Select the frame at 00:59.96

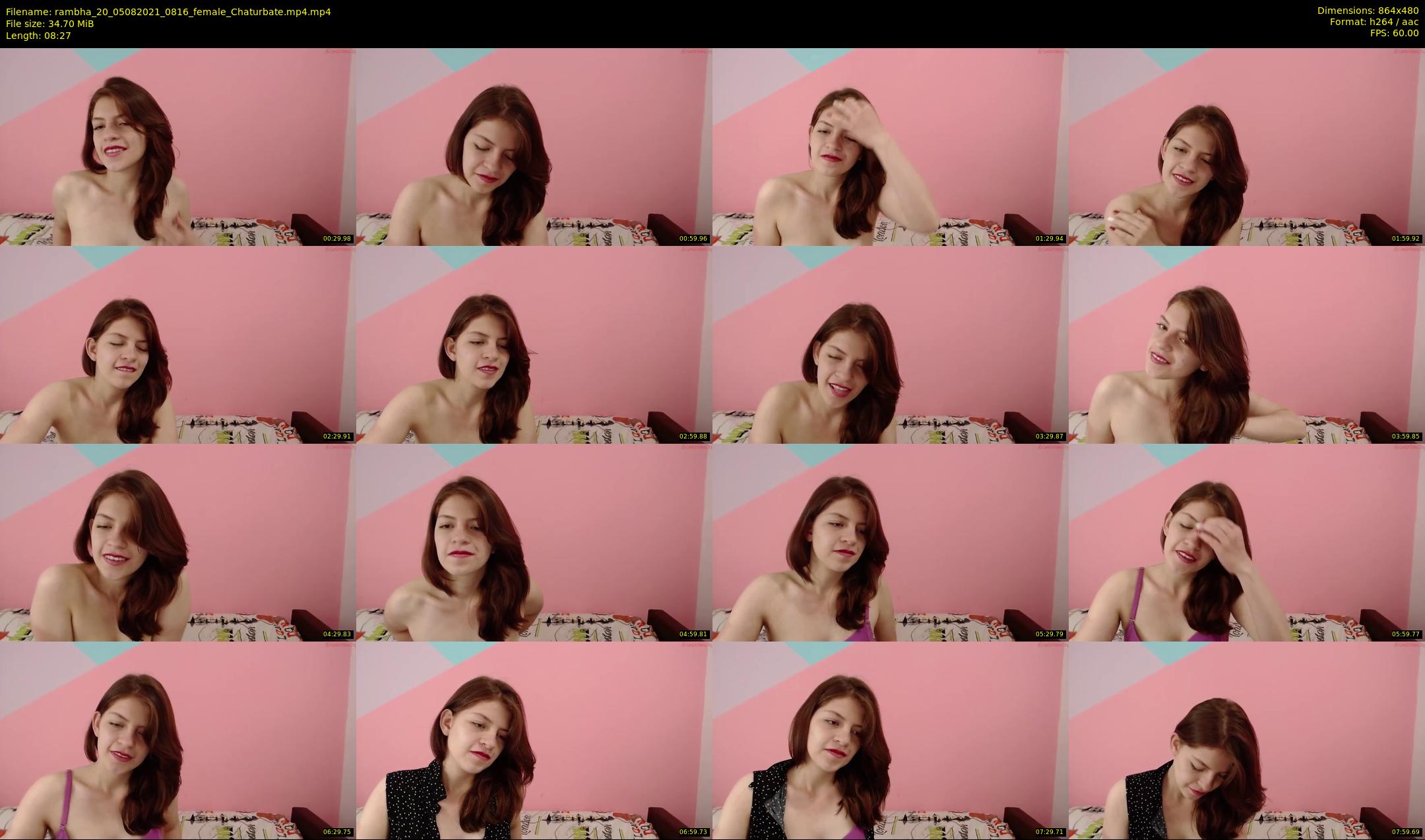pos(534,146)
